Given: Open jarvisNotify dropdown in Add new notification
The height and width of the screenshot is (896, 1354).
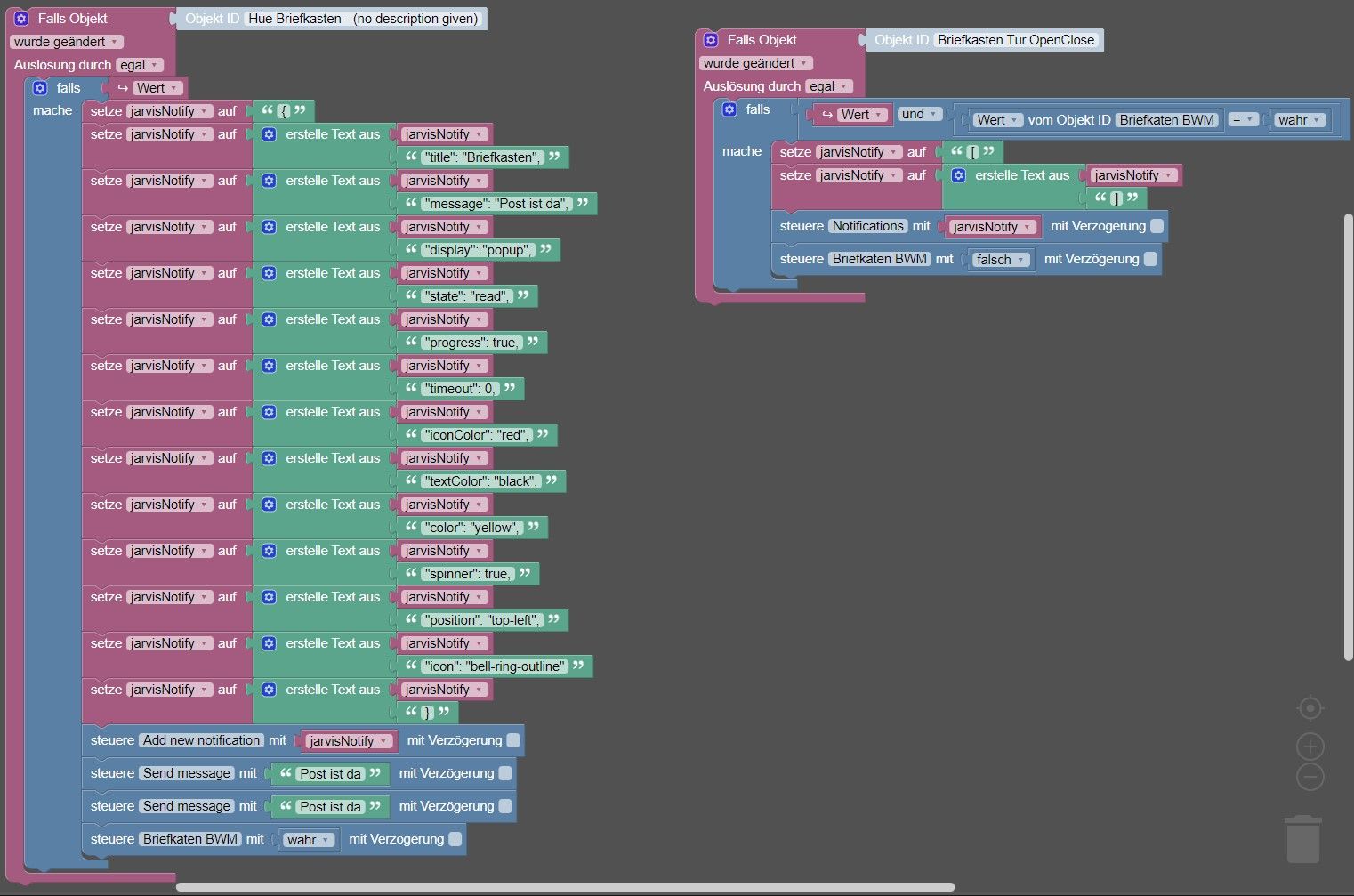Looking at the screenshot, I should pyautogui.click(x=350, y=741).
